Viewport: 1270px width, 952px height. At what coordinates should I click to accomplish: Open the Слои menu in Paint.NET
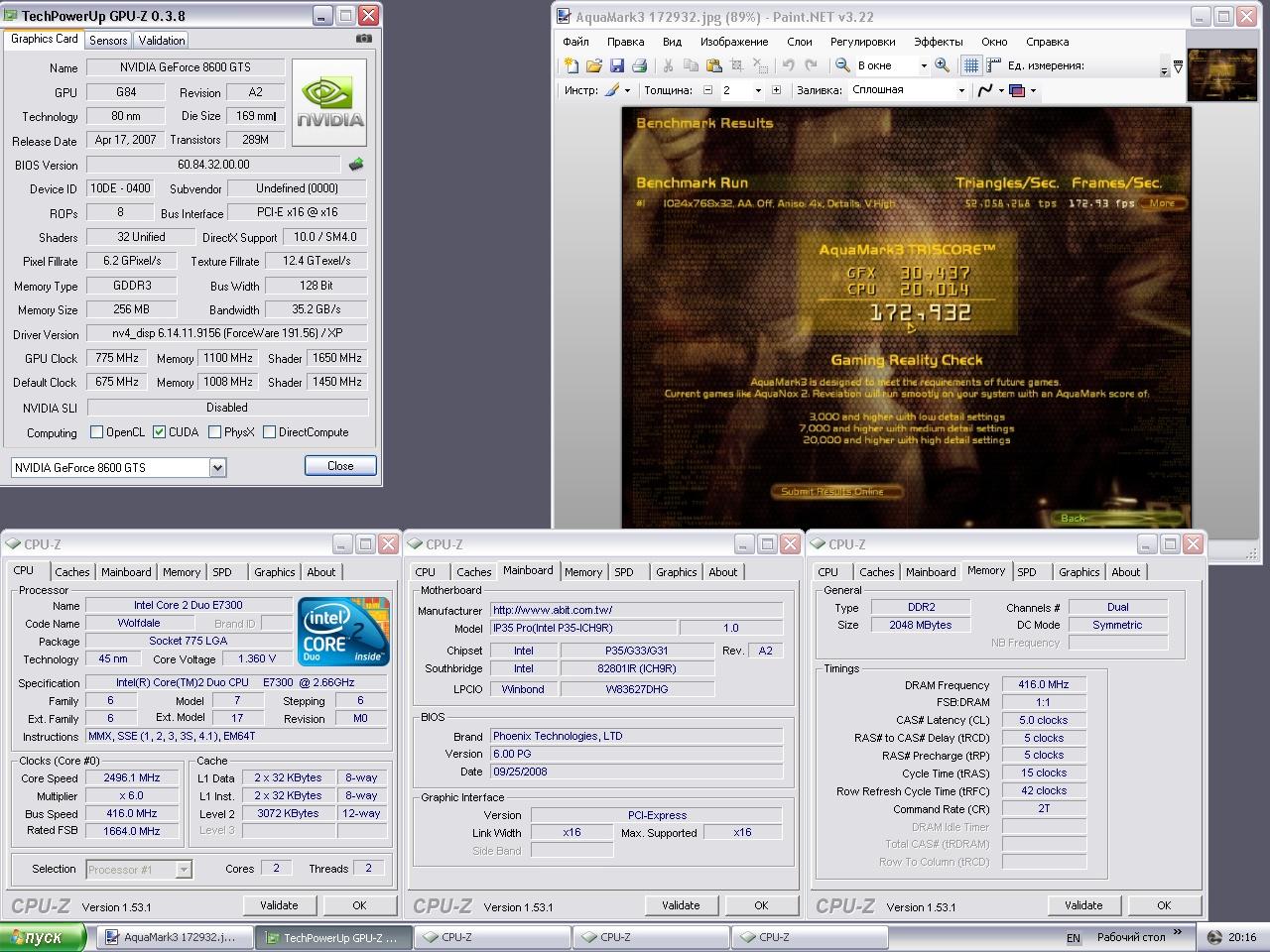point(800,42)
